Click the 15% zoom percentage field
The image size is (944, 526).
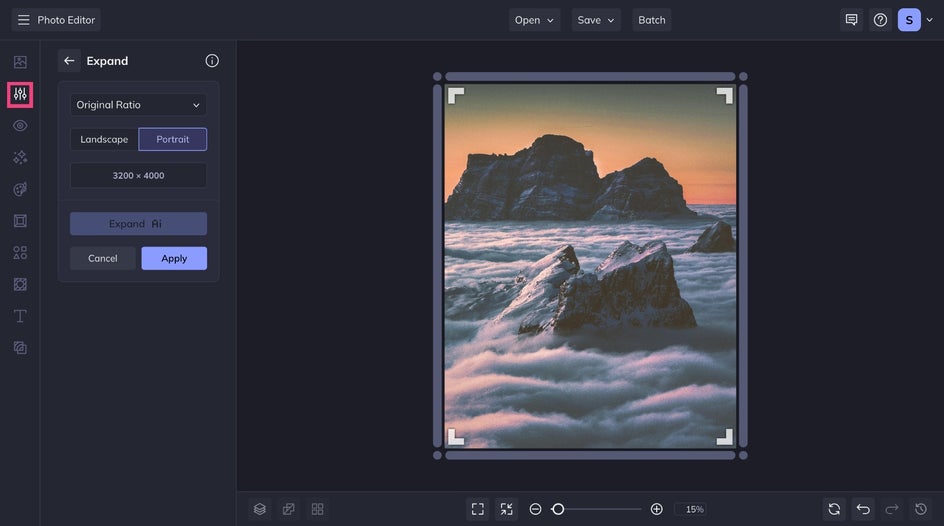pyautogui.click(x=691, y=509)
